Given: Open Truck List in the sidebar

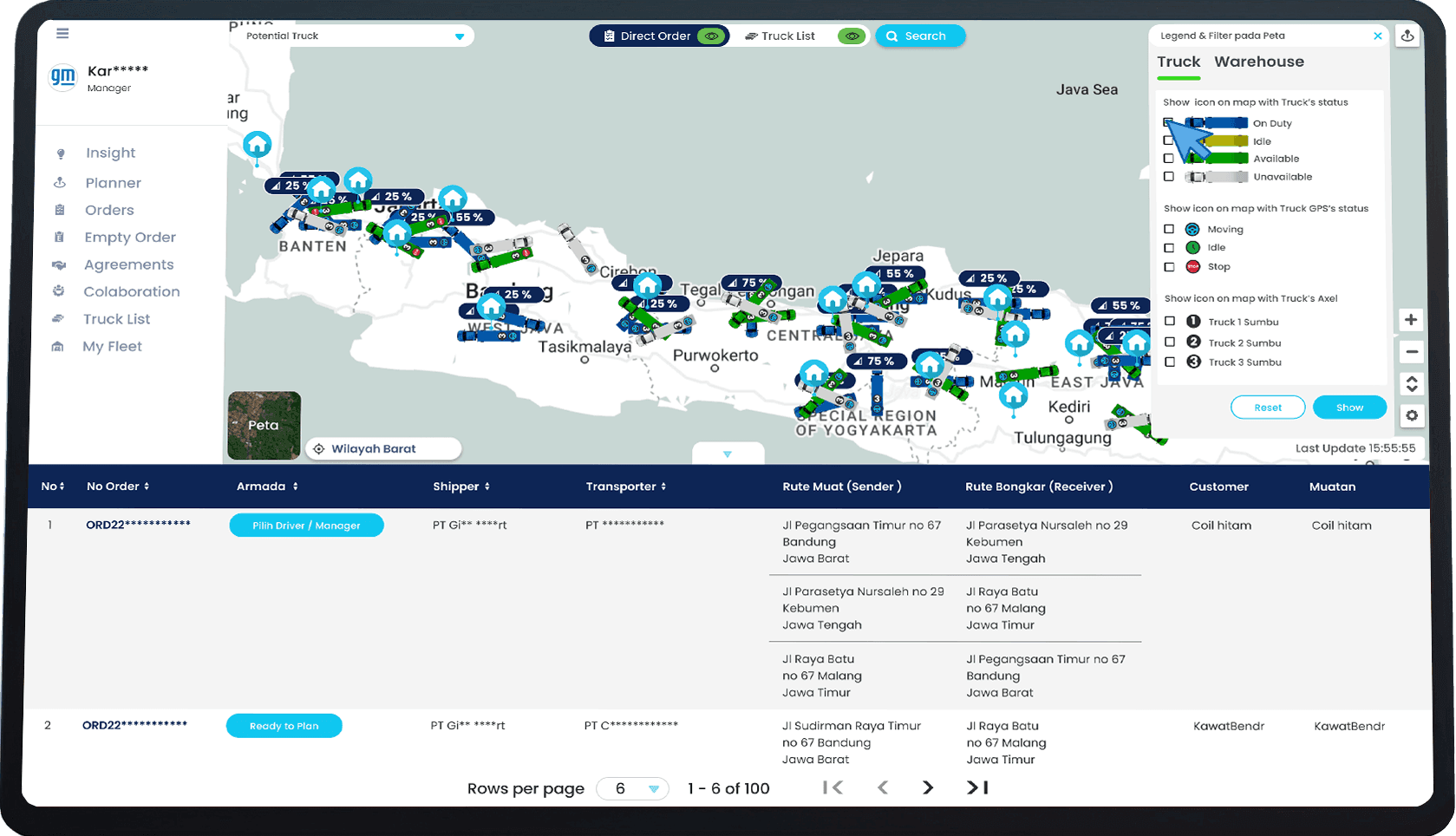Looking at the screenshot, I should 116,319.
